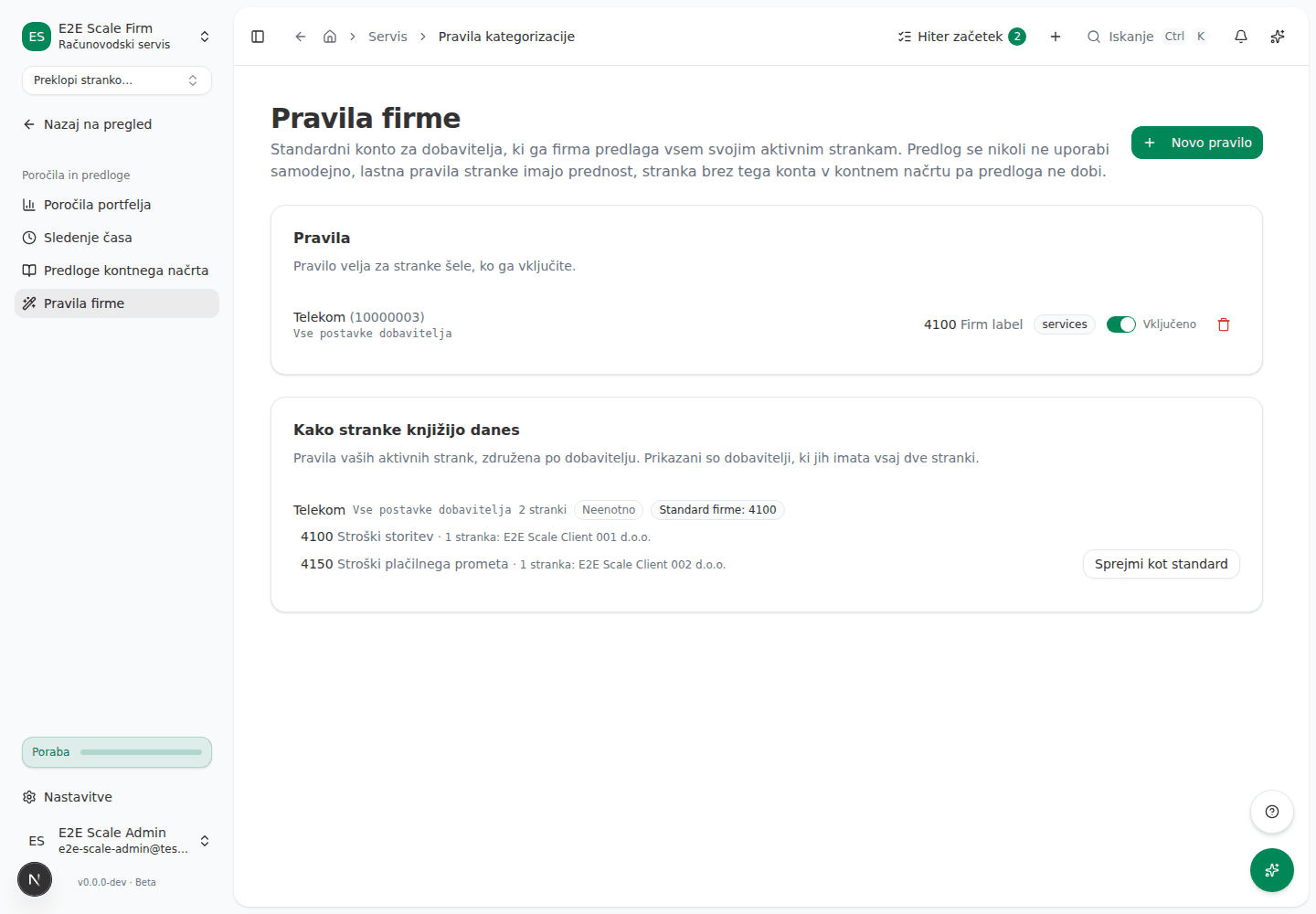Expand the E2E Scale Firm switcher

pos(117,37)
